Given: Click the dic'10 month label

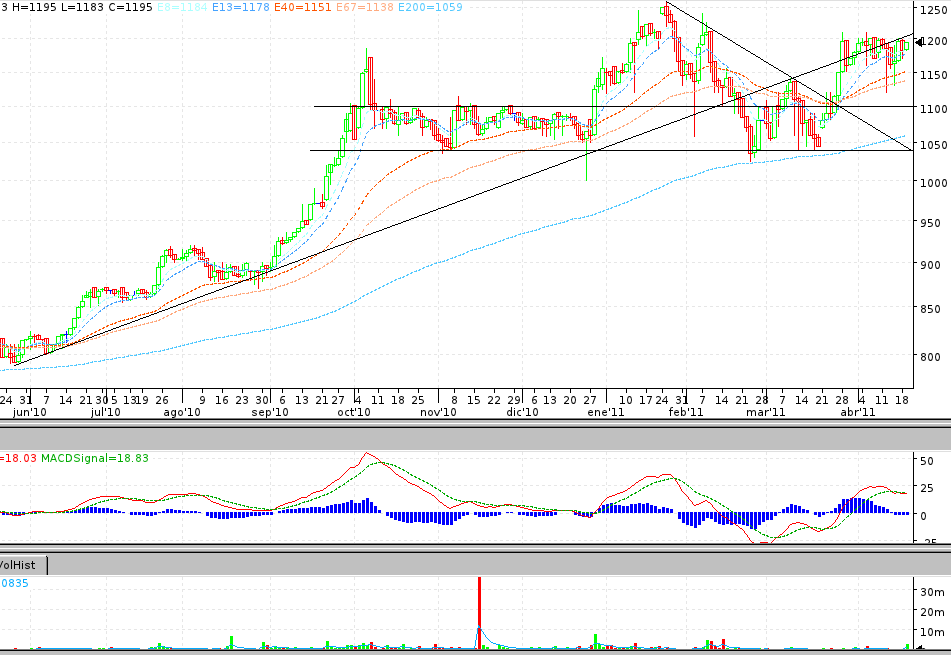Looking at the screenshot, I should coord(522,412).
